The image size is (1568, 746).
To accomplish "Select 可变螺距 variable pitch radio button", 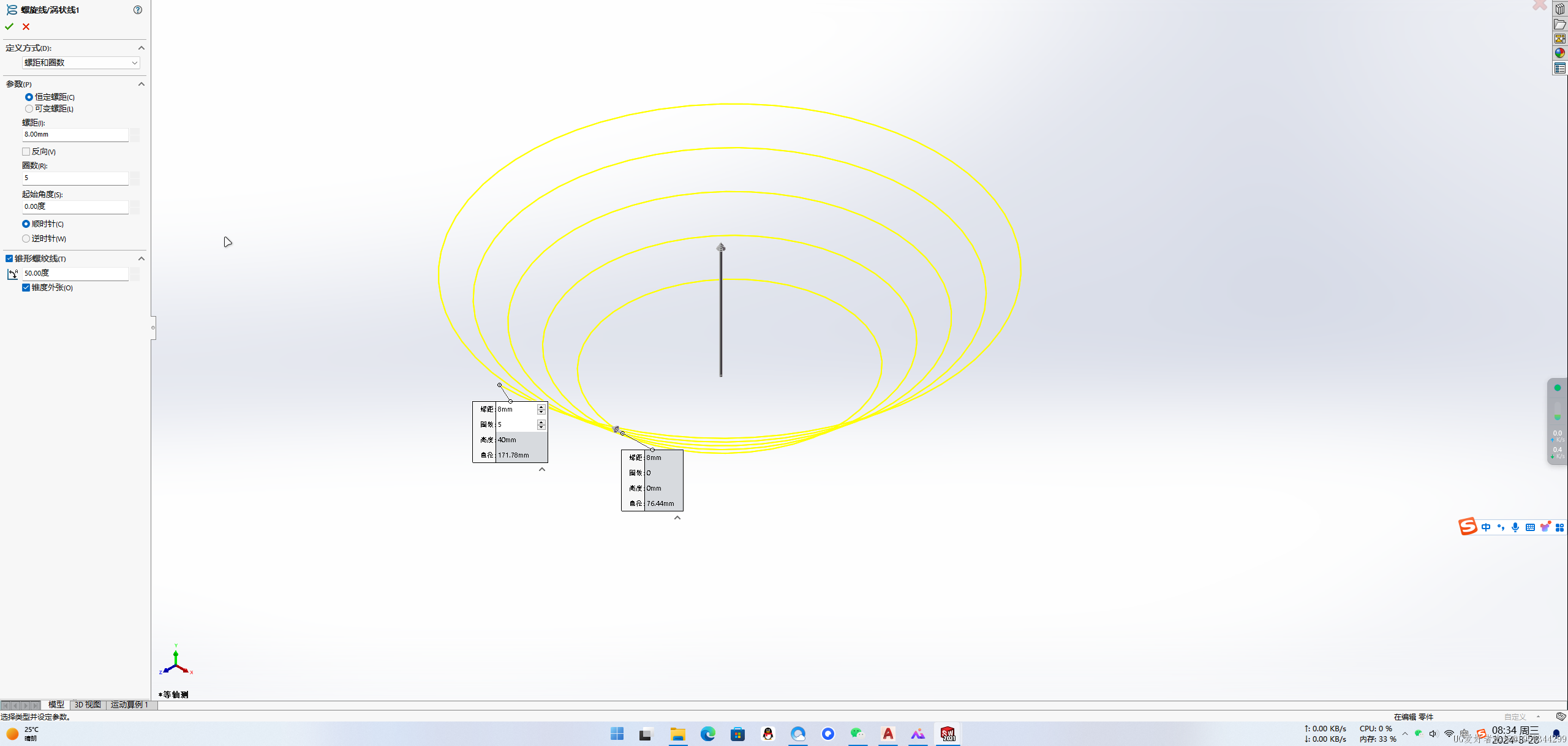I will pyautogui.click(x=29, y=109).
